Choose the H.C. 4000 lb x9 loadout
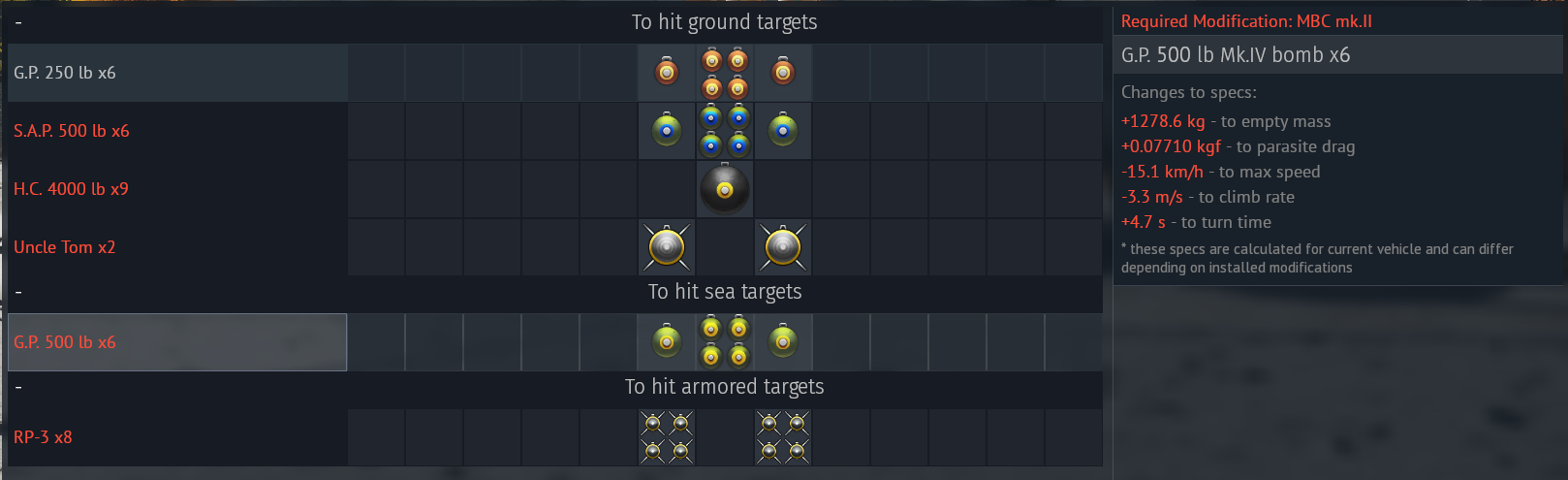 click(x=71, y=189)
